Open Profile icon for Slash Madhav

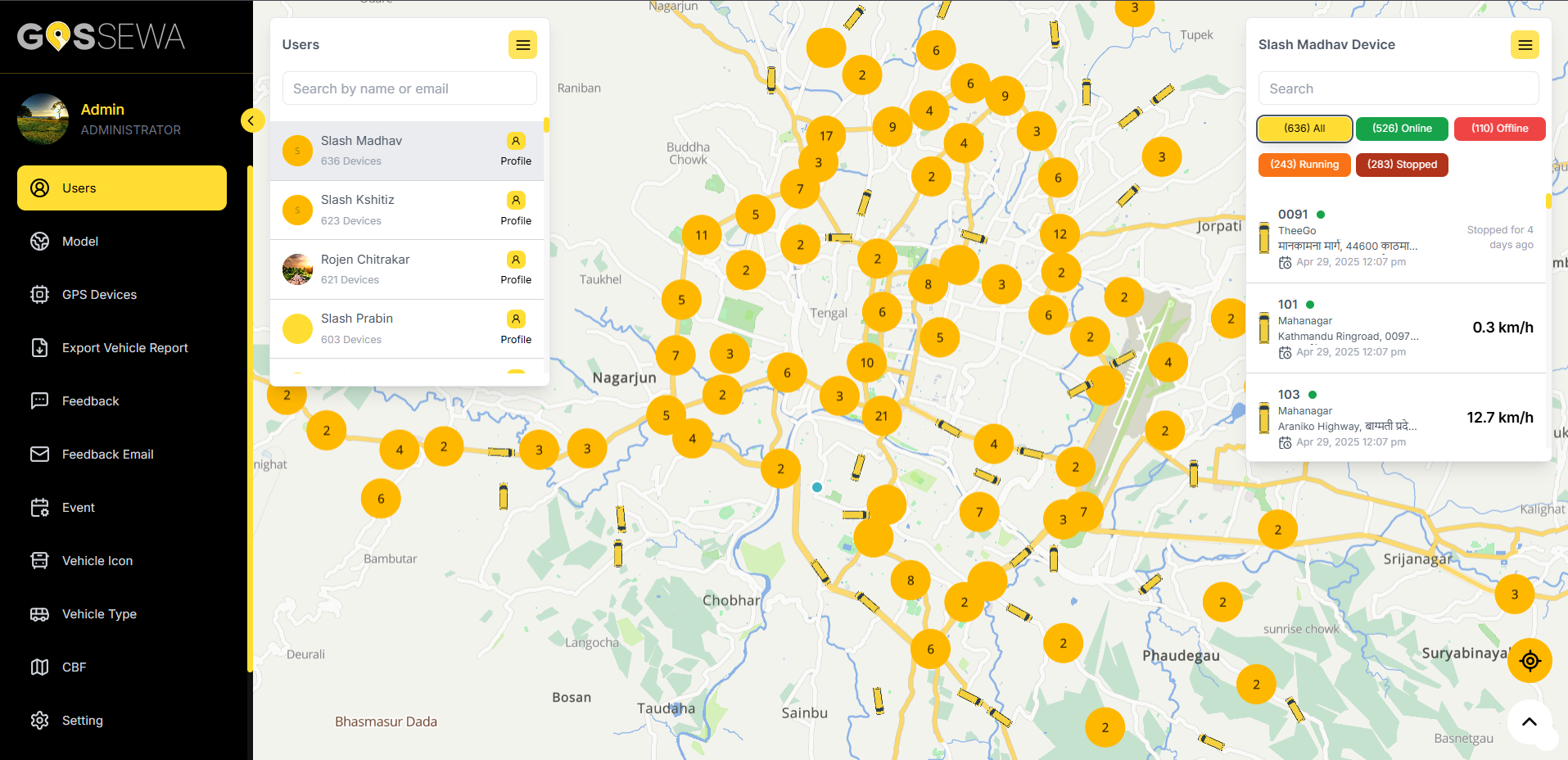click(516, 141)
